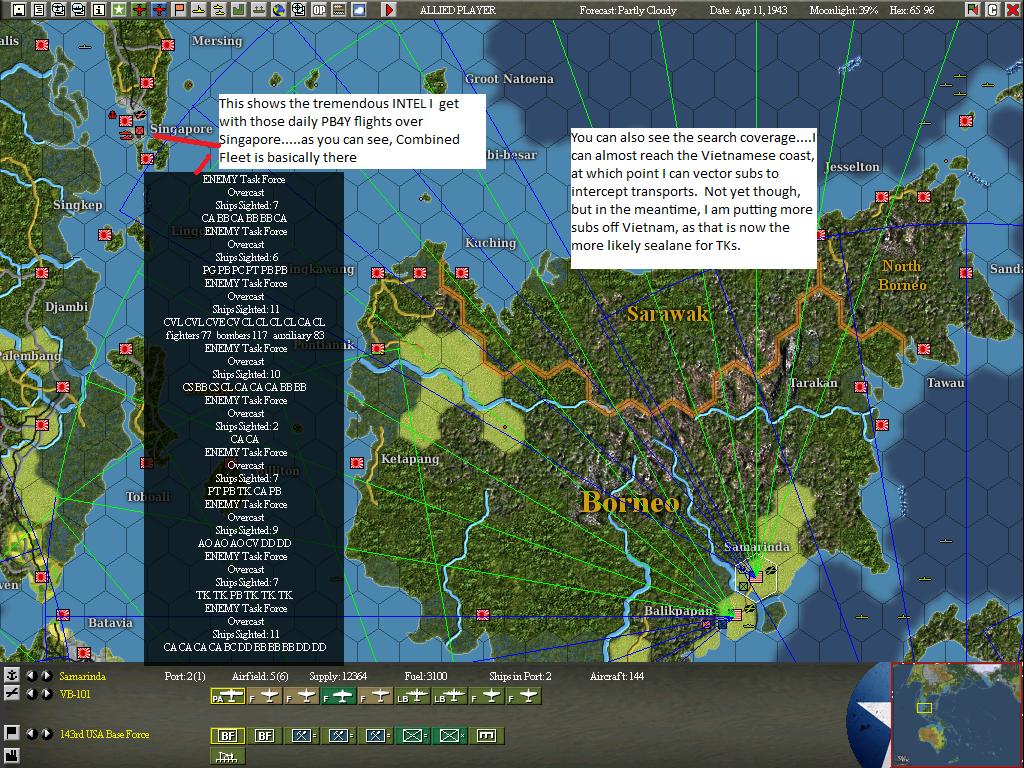Open the 143rd USA Base Force link
The width and height of the screenshot is (1024, 768).
coord(104,734)
